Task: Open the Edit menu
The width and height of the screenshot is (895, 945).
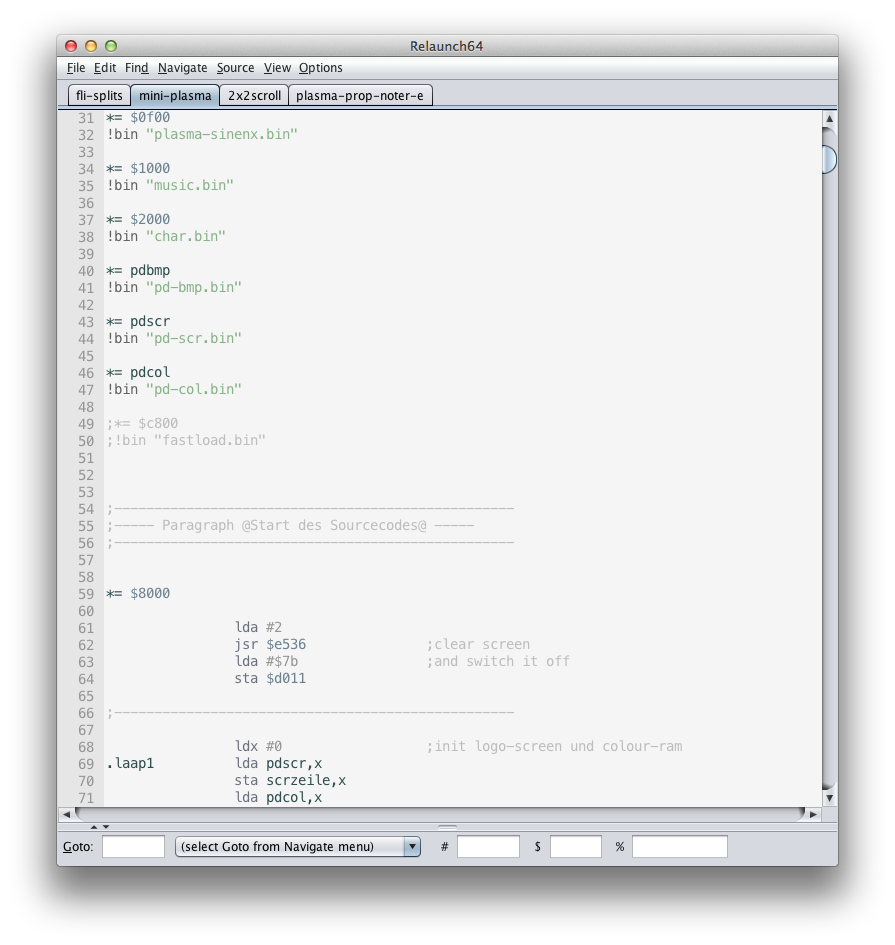Action: (x=105, y=68)
